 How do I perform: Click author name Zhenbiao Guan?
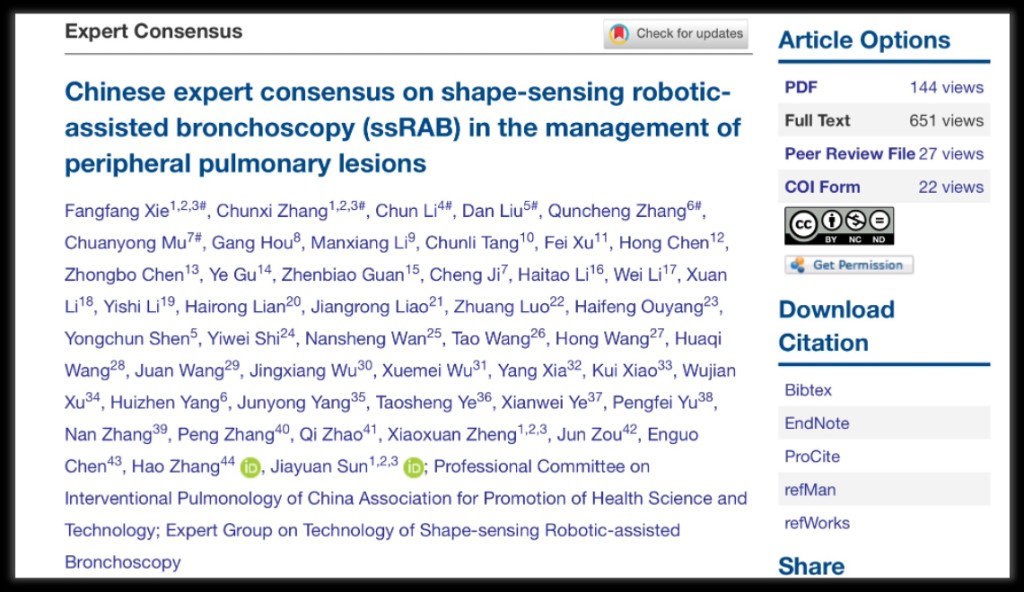(x=343, y=275)
